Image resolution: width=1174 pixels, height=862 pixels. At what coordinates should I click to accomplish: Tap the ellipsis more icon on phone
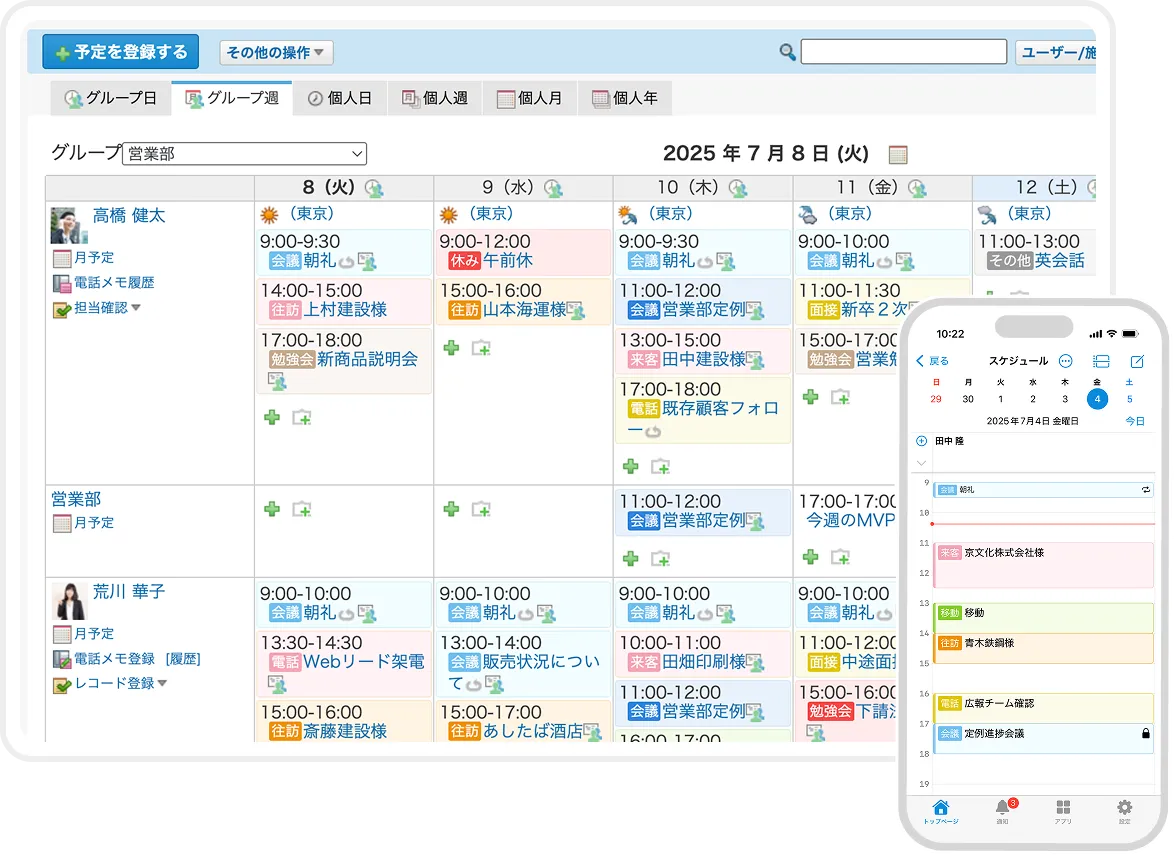click(1065, 361)
